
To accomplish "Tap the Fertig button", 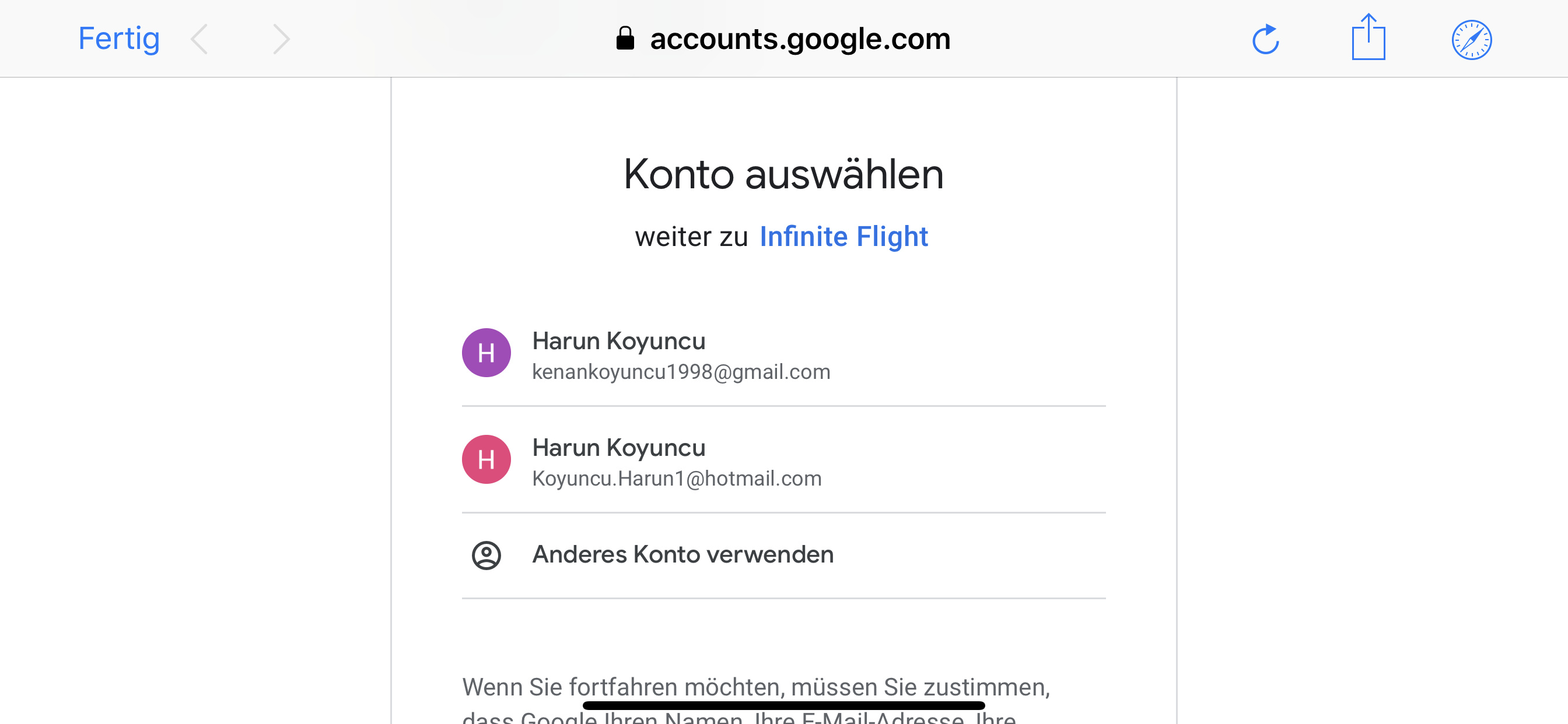I will (x=118, y=39).
